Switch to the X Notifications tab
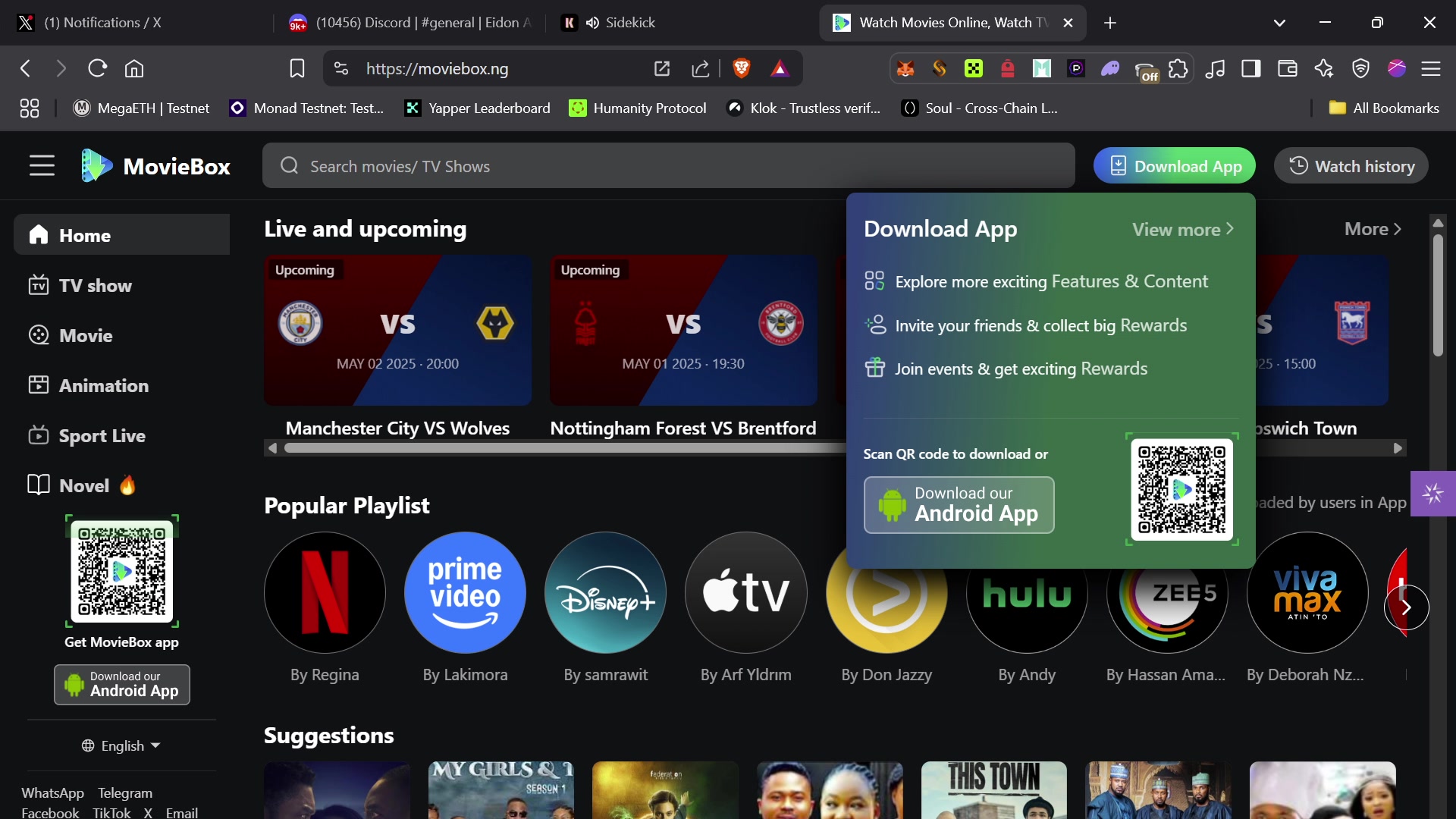 click(x=136, y=23)
